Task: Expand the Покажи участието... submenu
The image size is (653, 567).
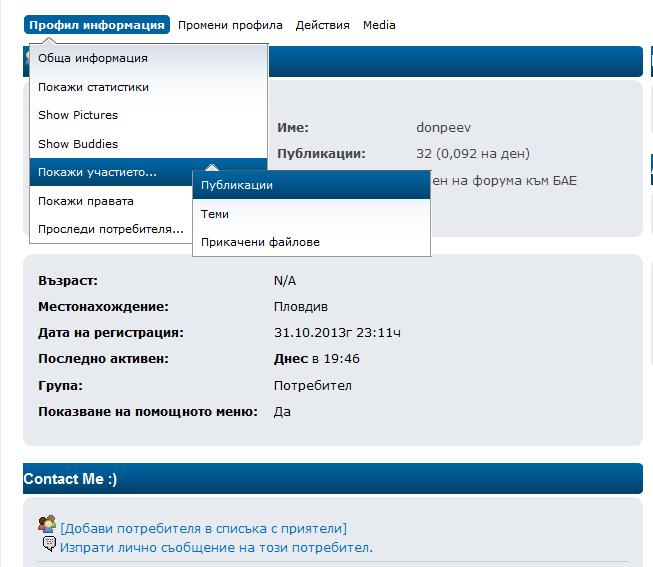Action: [97, 173]
